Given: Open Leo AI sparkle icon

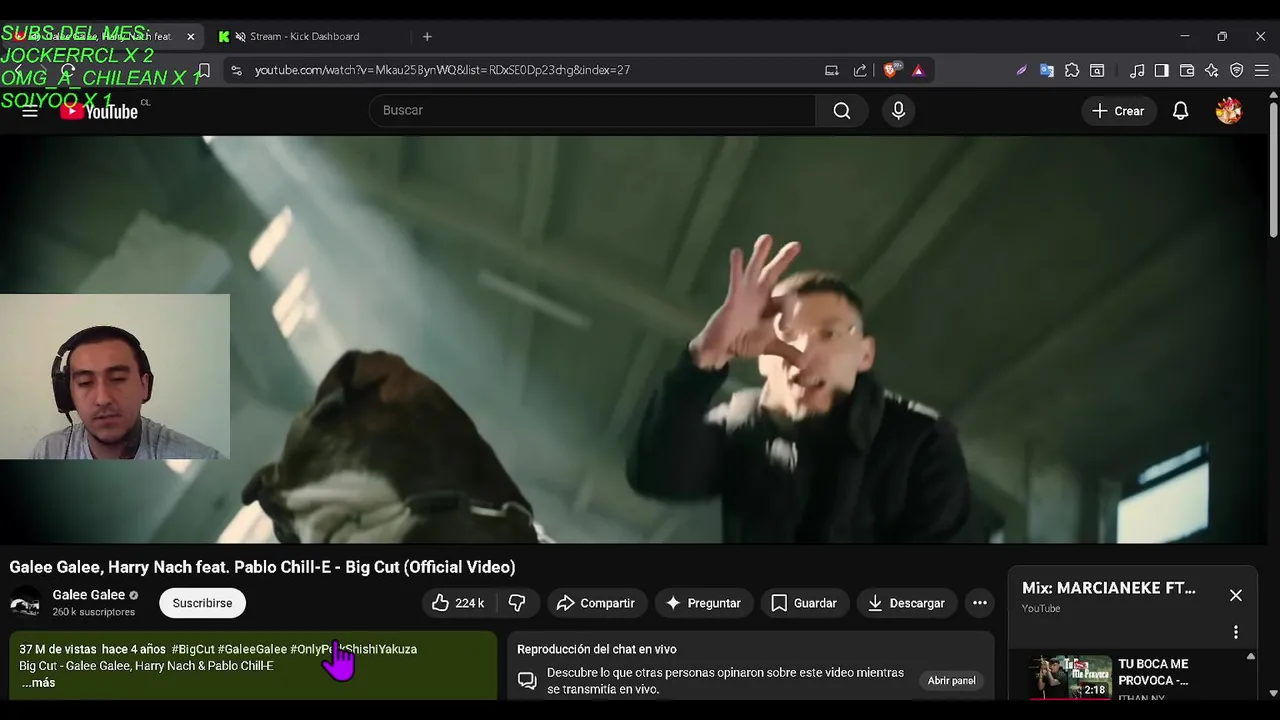Looking at the screenshot, I should (1212, 70).
